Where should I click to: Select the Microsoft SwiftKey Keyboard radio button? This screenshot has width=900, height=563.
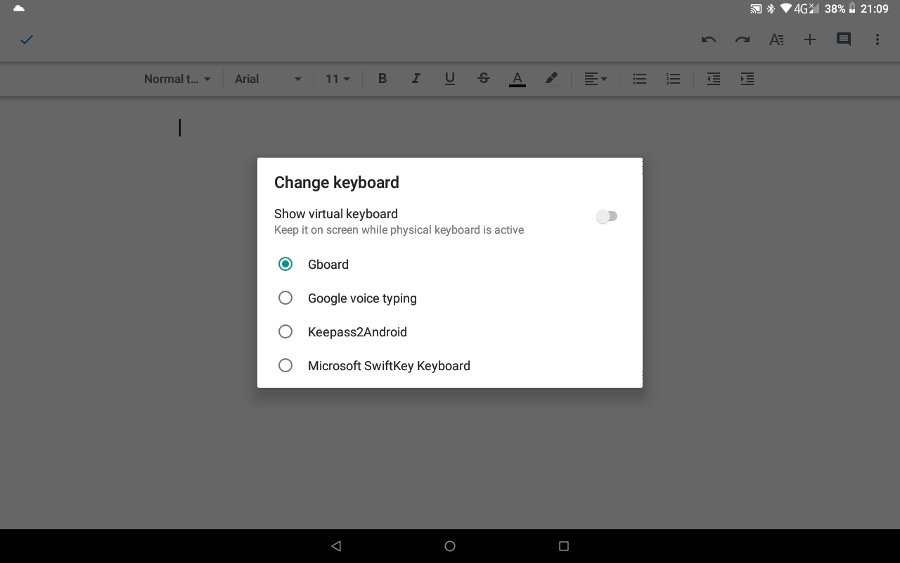coord(285,366)
